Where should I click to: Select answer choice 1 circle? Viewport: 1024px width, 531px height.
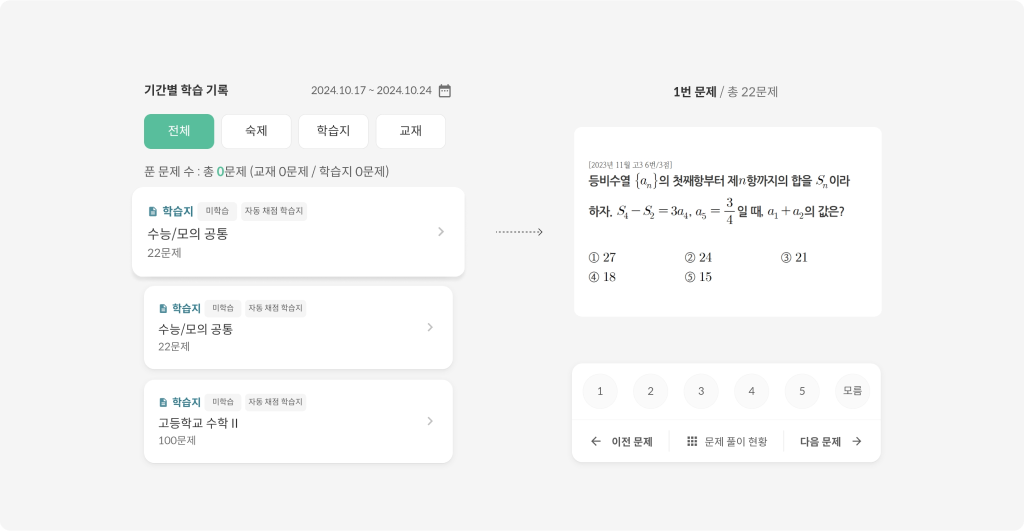pos(600,391)
